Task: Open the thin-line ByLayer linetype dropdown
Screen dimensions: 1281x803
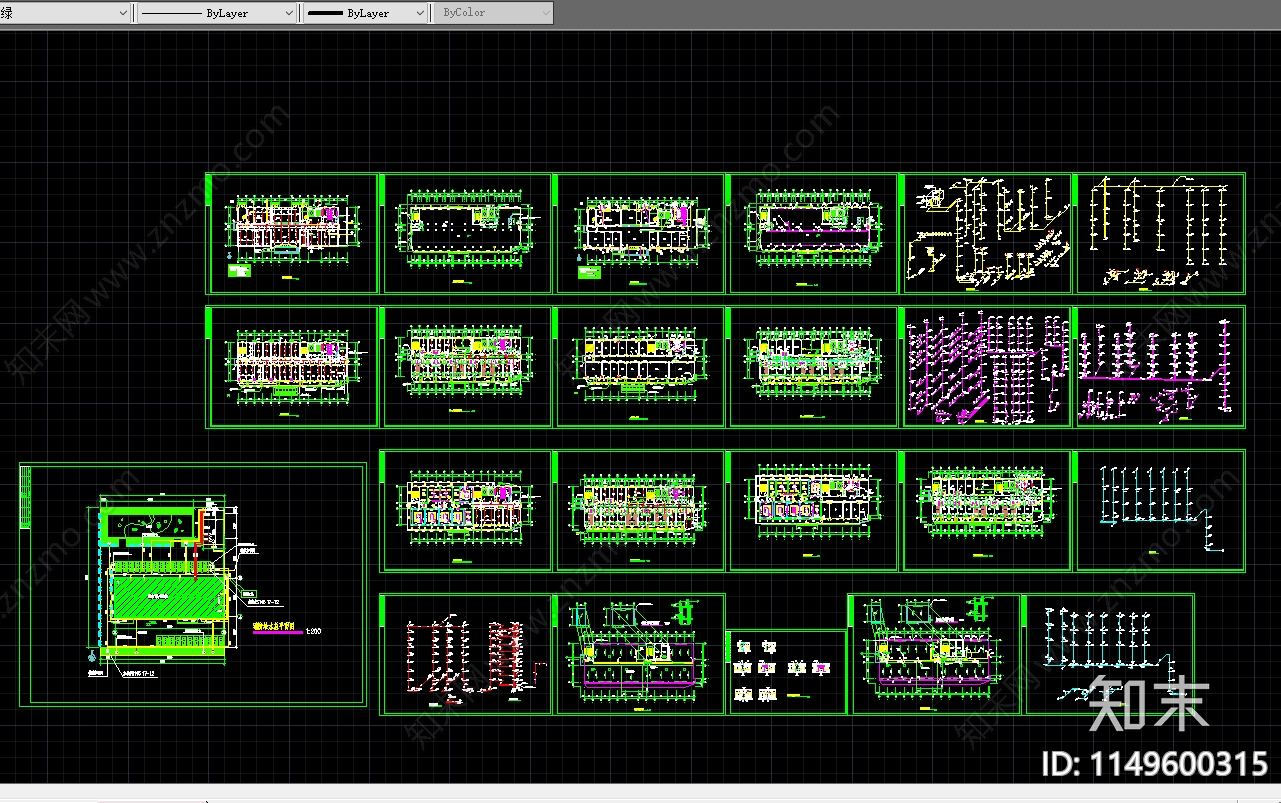Action: pos(216,13)
